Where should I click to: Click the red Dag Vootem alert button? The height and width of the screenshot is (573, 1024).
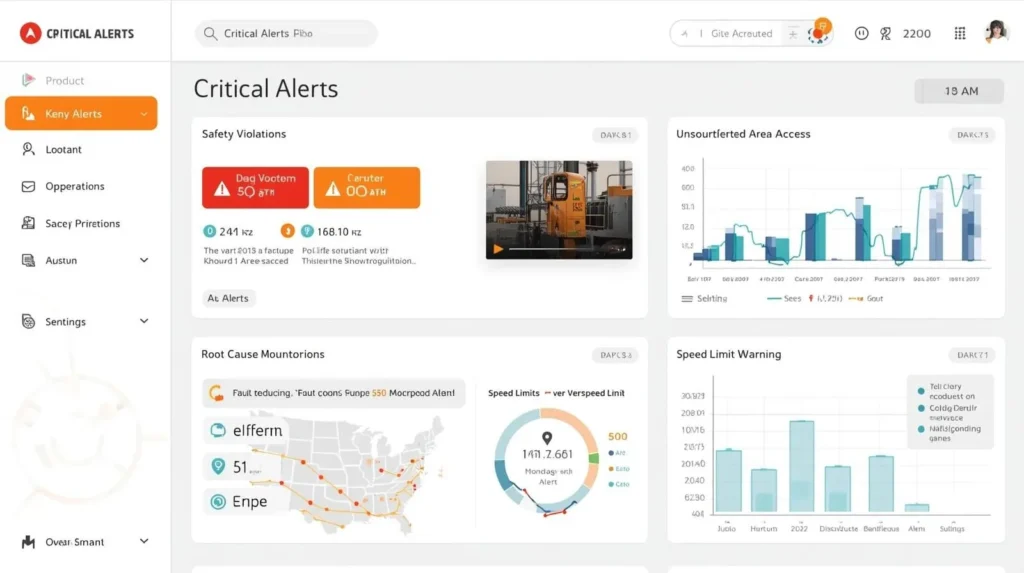tap(256, 187)
